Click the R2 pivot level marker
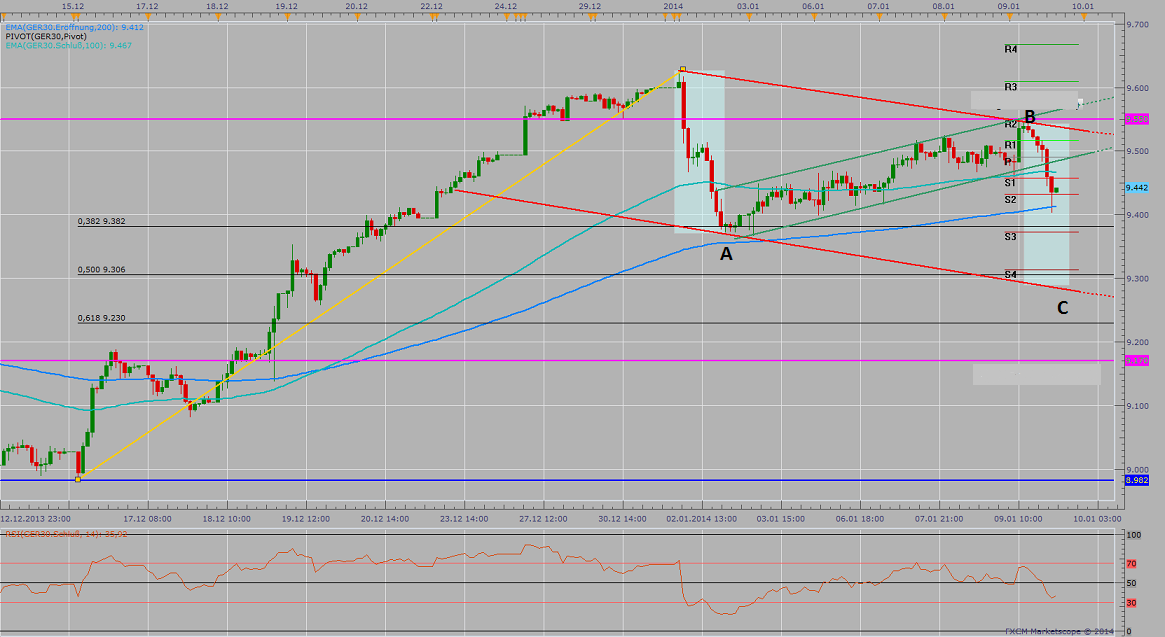 tap(1008, 125)
